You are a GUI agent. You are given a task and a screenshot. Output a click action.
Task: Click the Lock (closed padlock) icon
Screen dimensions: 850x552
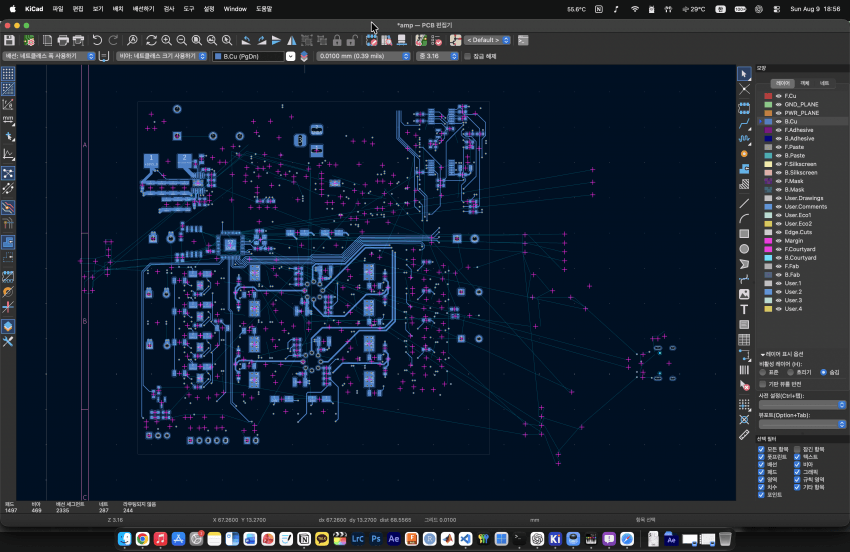337,40
